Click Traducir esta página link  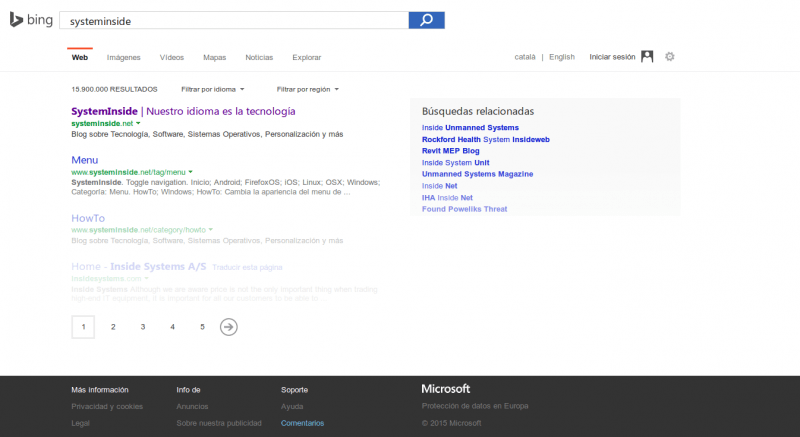pos(247,267)
